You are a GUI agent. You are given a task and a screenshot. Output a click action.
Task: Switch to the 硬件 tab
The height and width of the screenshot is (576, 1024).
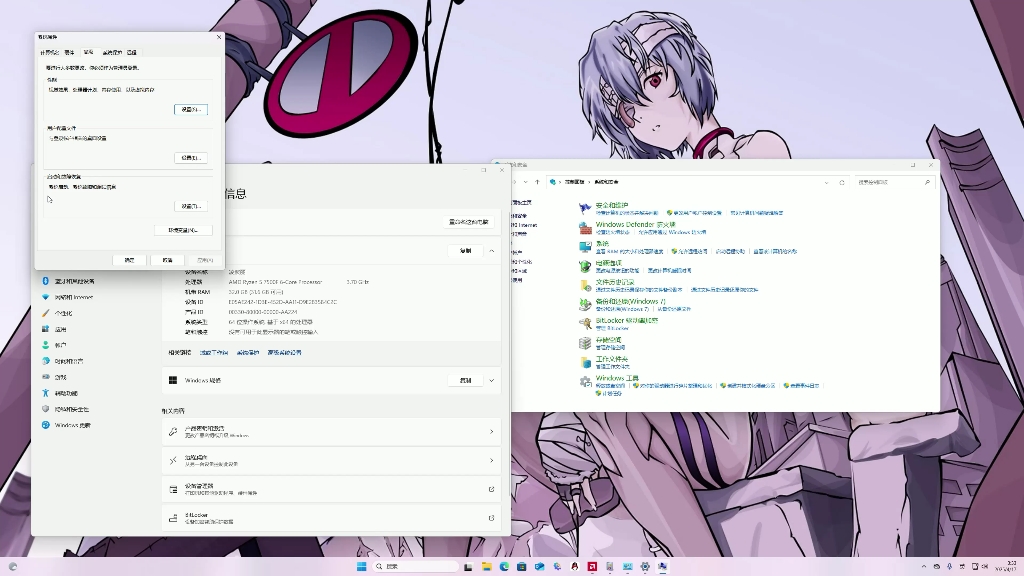[69, 52]
